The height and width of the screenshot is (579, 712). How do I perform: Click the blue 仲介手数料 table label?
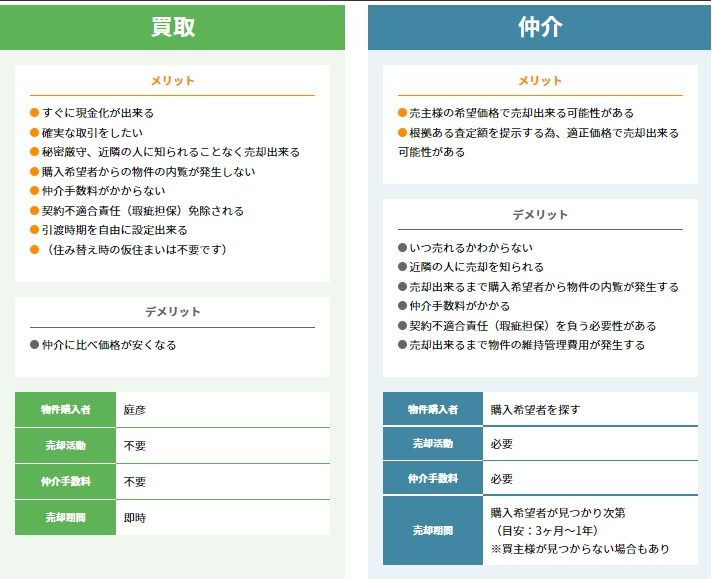(433, 479)
